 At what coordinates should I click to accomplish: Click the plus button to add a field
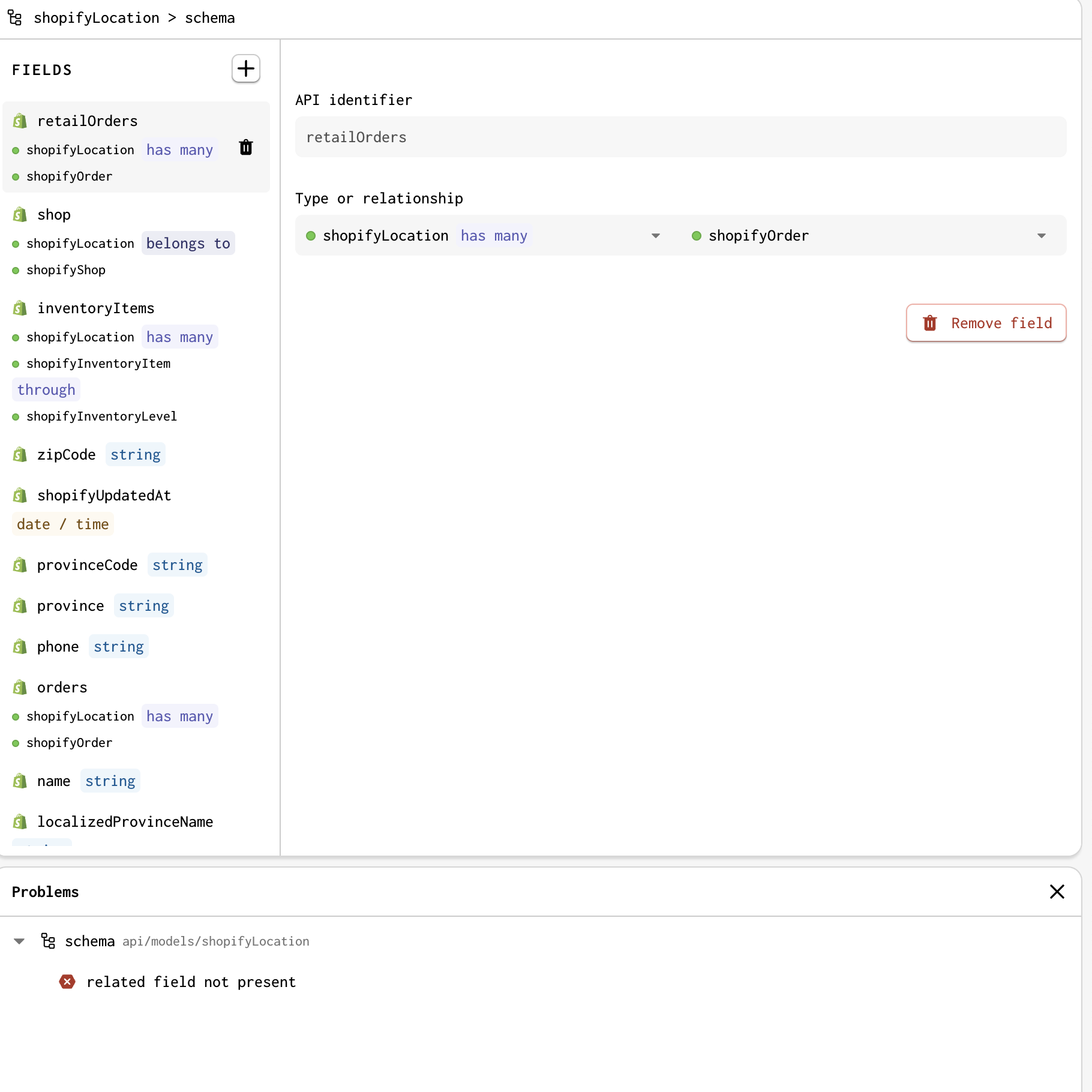(245, 68)
